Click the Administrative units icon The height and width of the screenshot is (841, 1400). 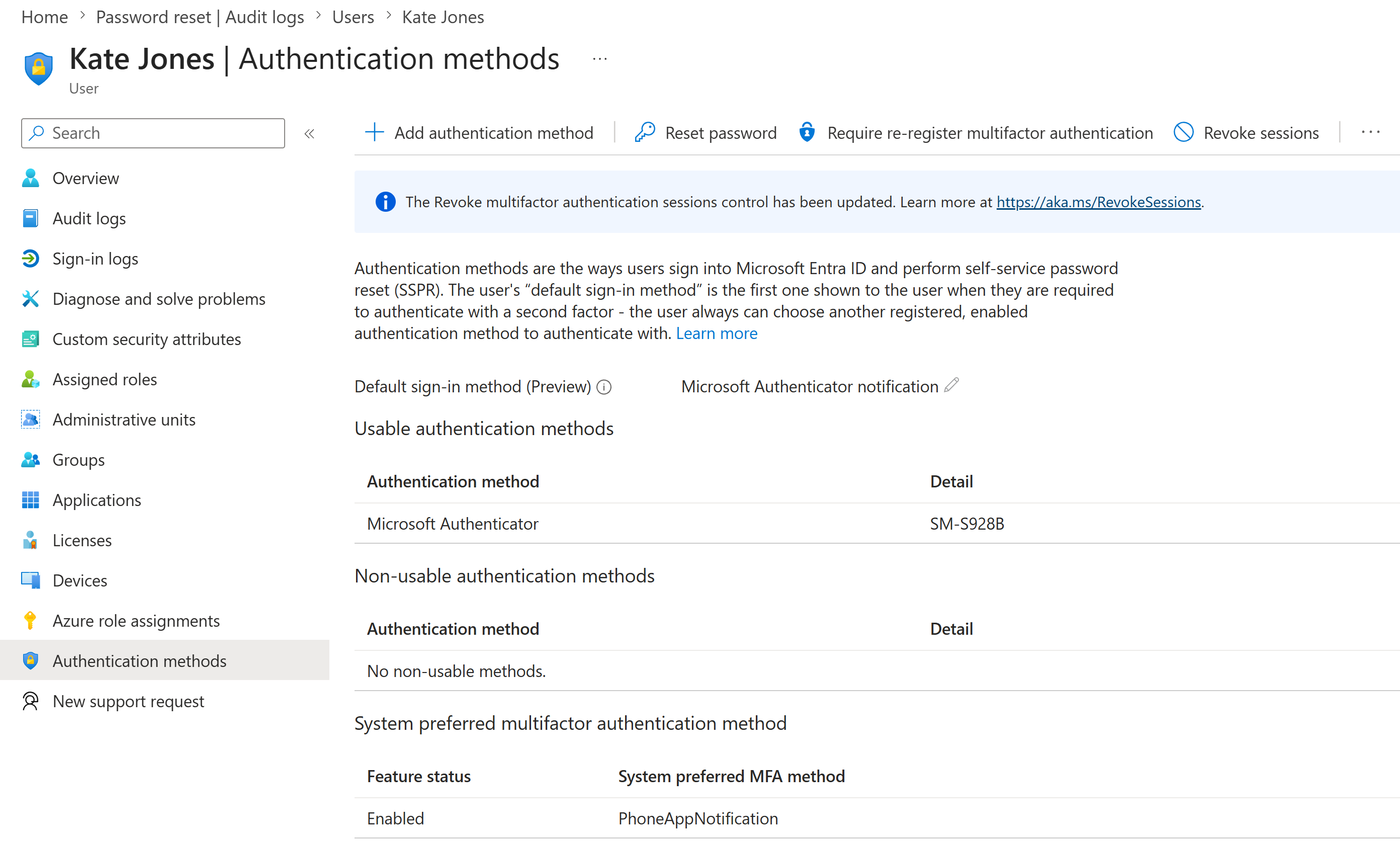[x=31, y=419]
